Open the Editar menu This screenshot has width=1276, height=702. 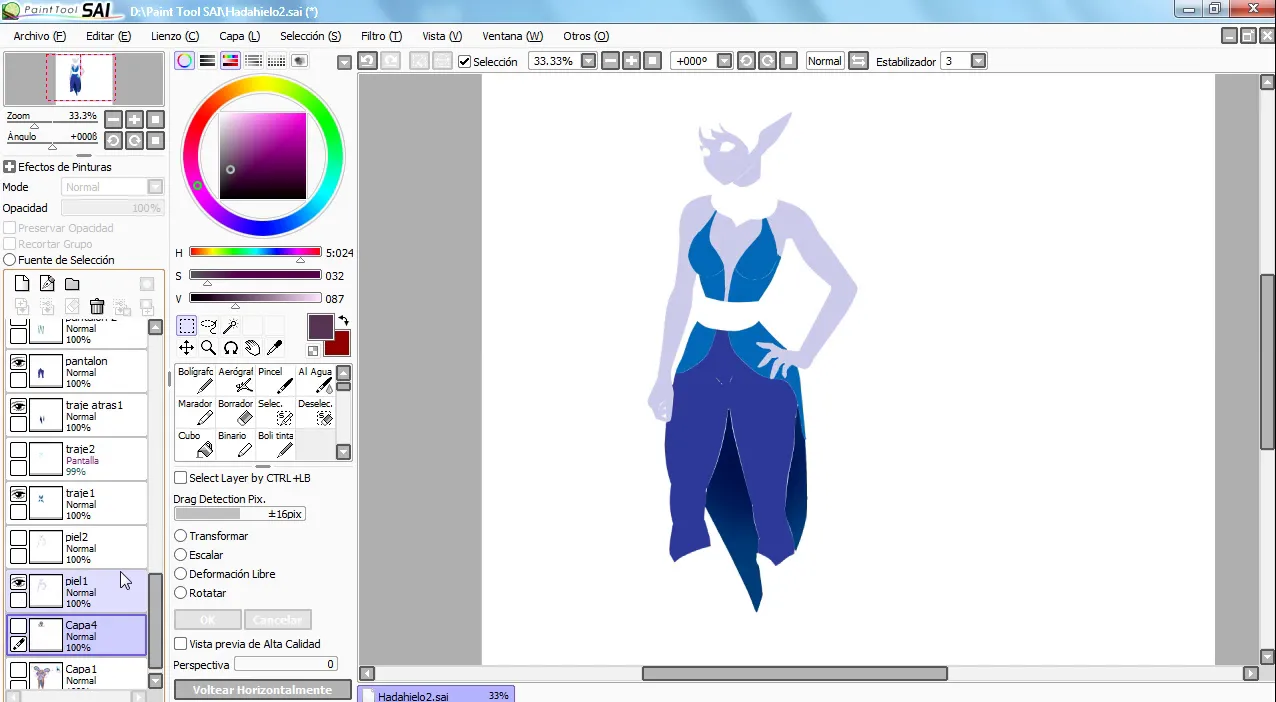[x=108, y=36]
